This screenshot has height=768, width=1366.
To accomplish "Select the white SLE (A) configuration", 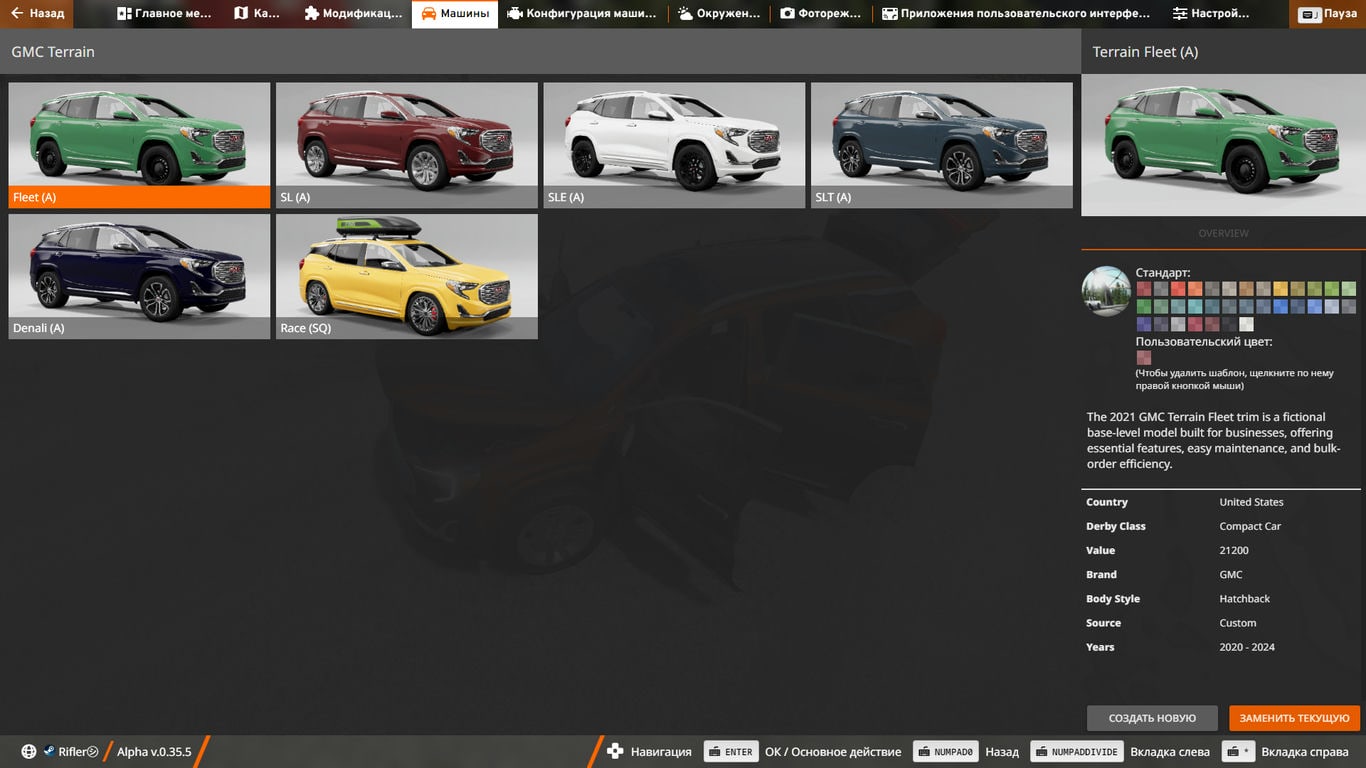I will (674, 145).
